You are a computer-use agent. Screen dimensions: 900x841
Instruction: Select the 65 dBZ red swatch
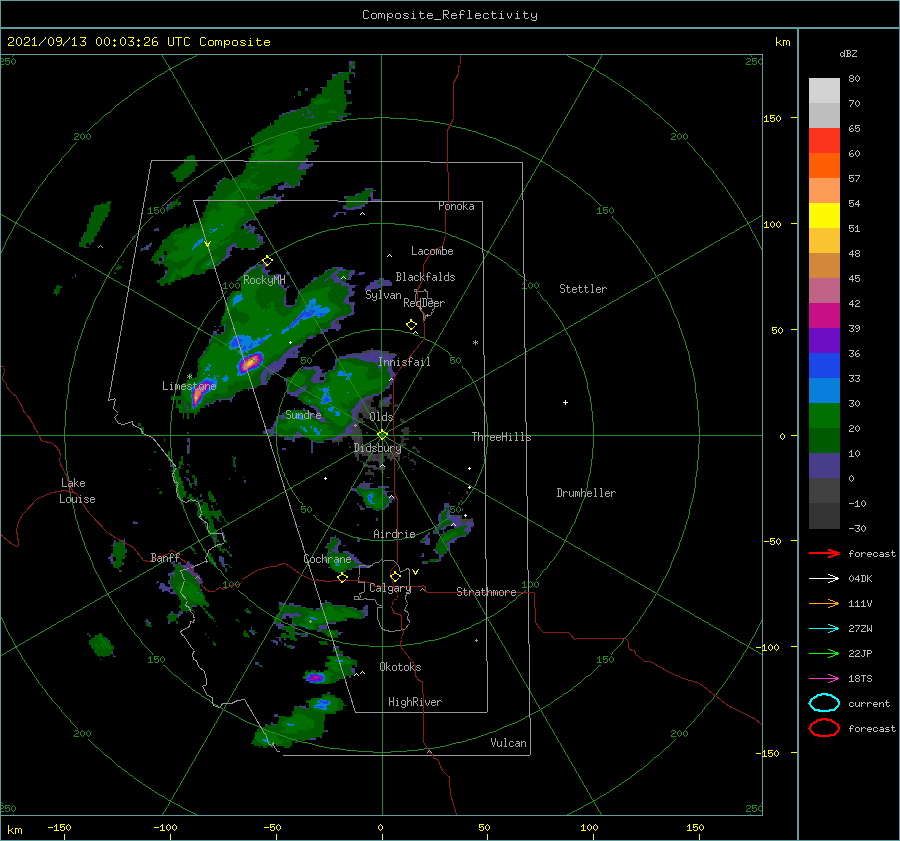pos(824,140)
